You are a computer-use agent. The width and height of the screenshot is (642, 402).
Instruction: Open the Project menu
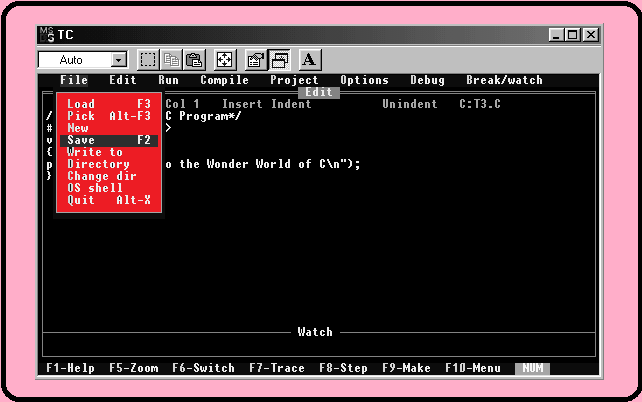point(294,80)
